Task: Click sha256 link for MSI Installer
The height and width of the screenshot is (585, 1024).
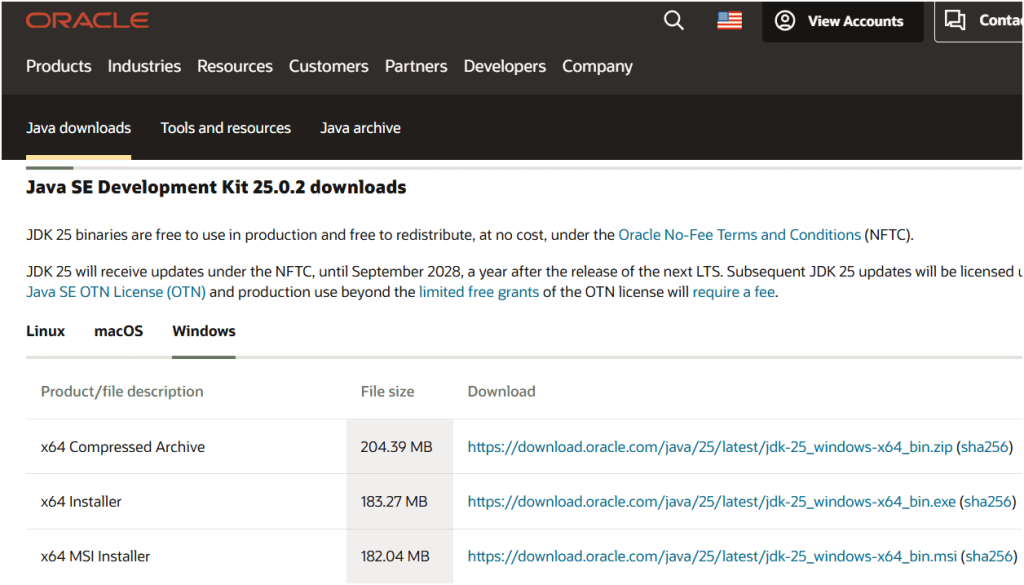Action: coord(987,556)
